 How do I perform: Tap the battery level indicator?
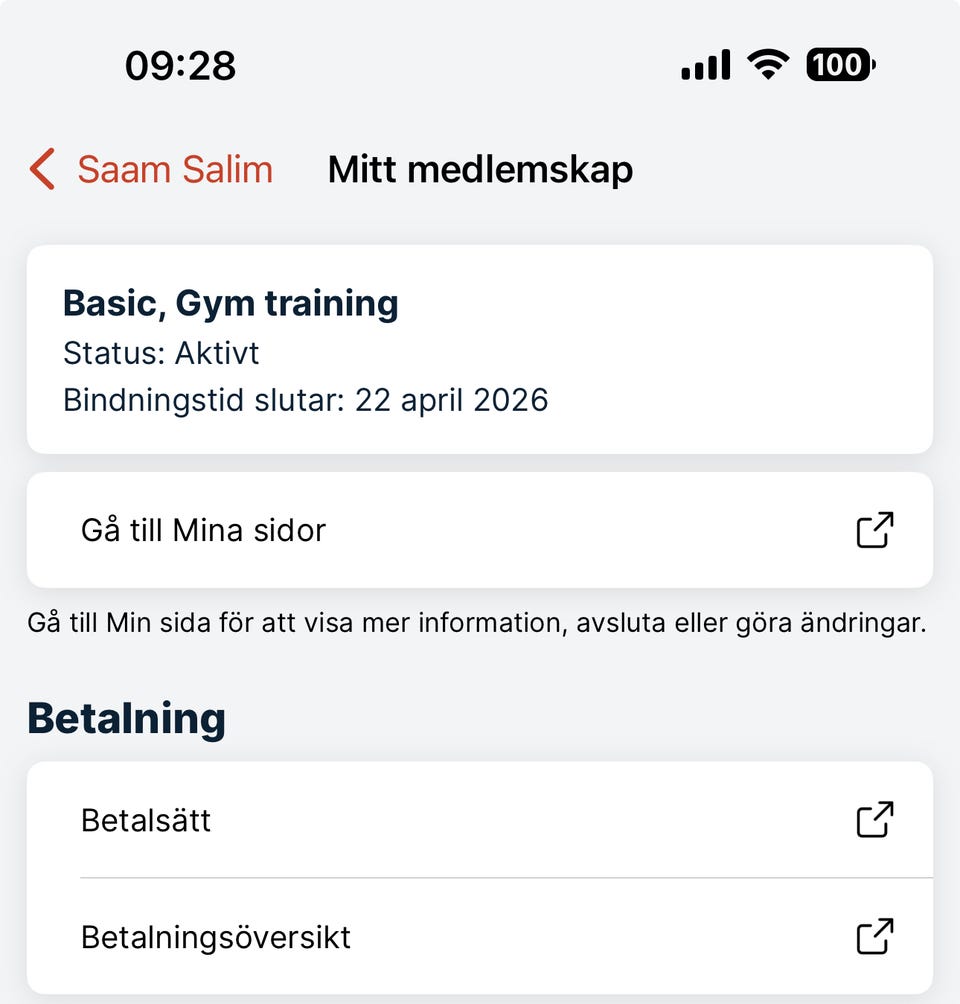[840, 66]
